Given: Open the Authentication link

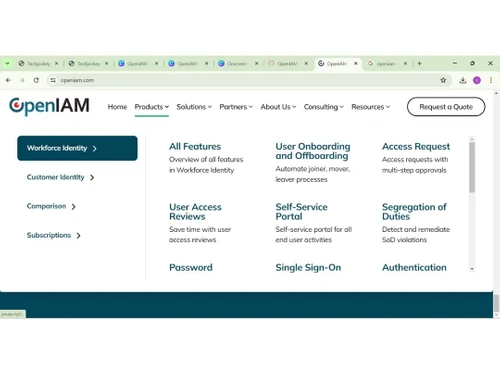Looking at the screenshot, I should [x=414, y=267].
